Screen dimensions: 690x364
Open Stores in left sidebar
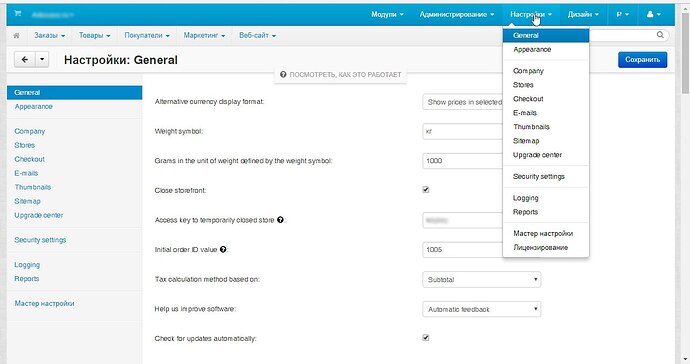[25, 145]
